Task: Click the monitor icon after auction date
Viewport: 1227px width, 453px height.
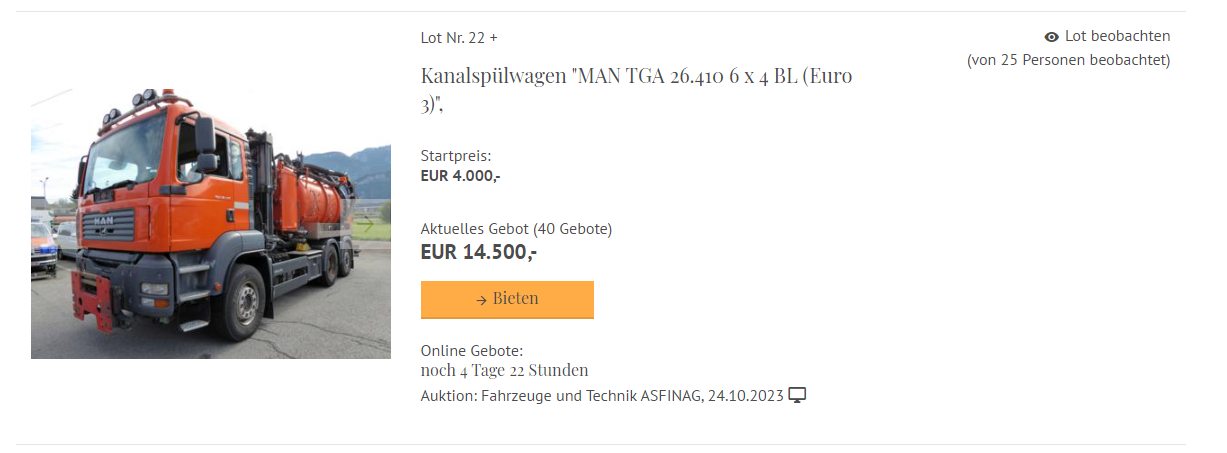Action: pos(797,396)
